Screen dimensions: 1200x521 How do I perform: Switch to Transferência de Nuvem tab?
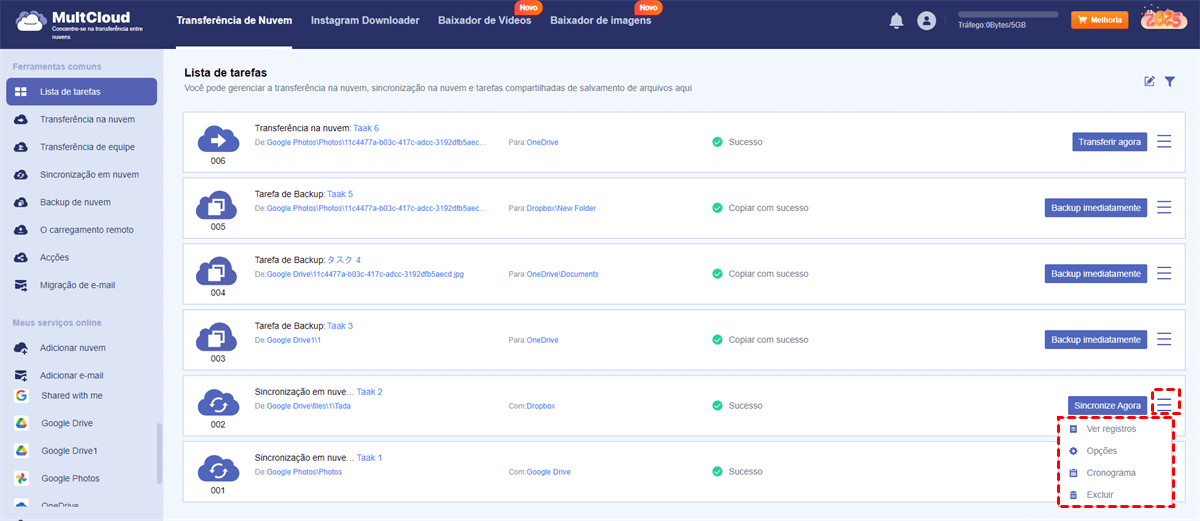tap(234, 20)
